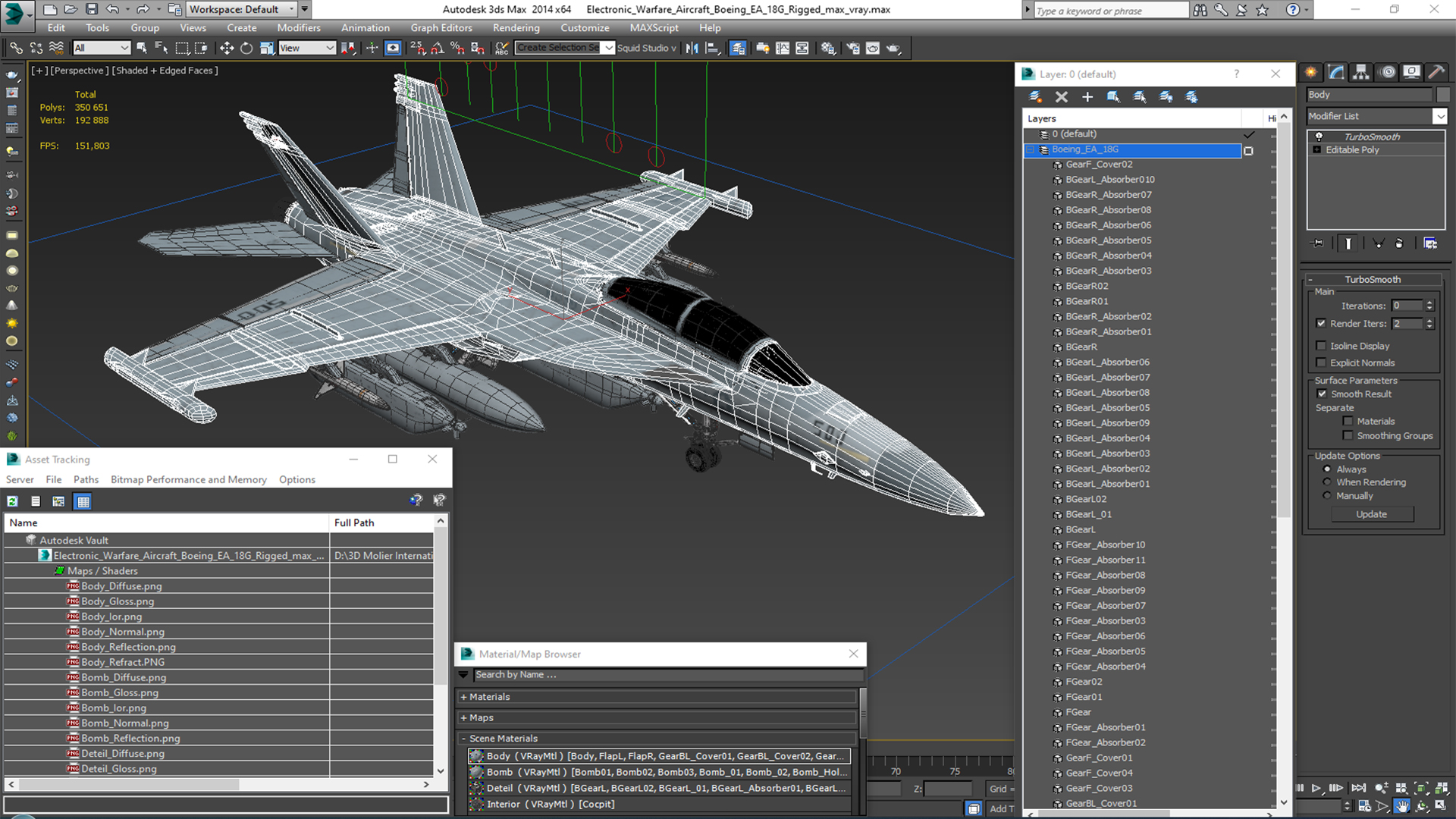Click the Select by Name toolbar icon
The width and height of the screenshot is (1456, 819).
point(161,48)
